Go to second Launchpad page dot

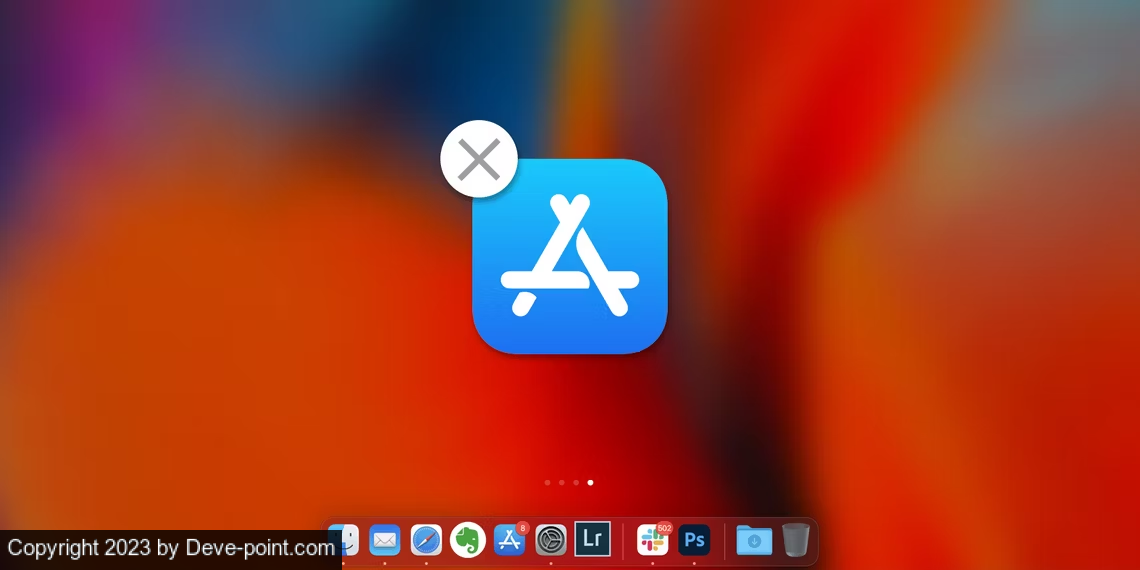coord(561,482)
